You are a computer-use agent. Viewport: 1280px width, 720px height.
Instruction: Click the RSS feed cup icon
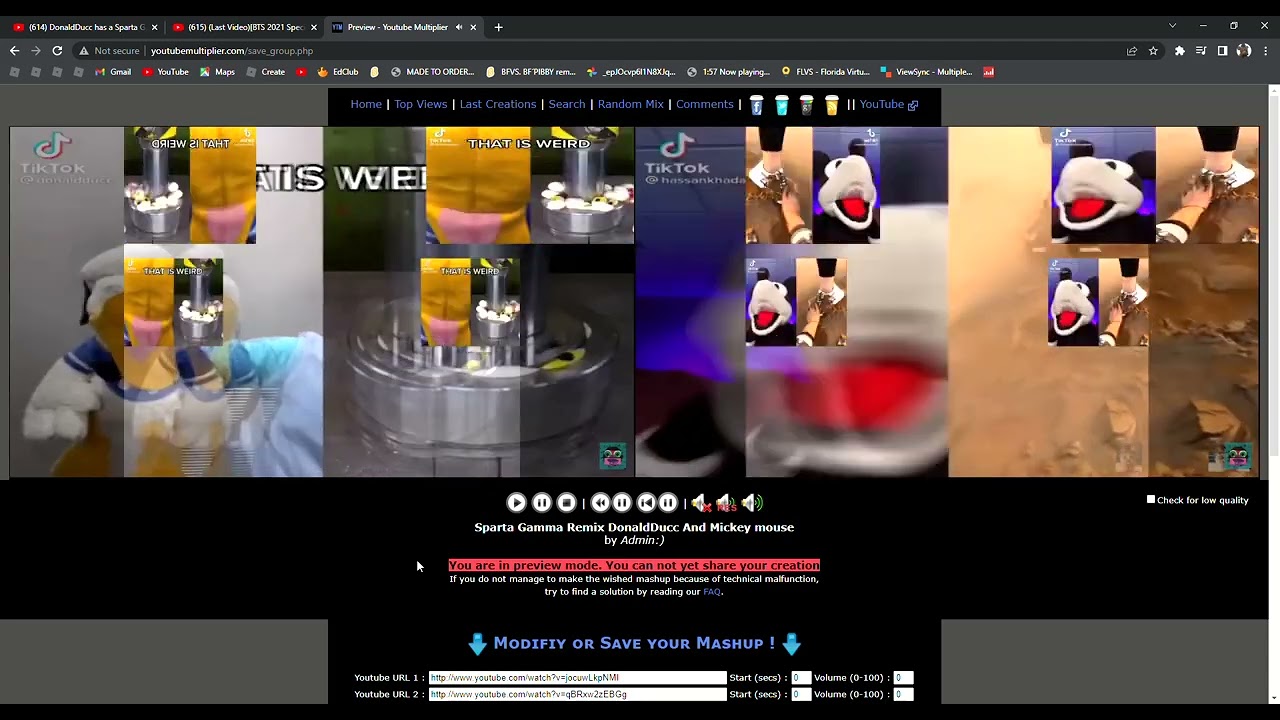(x=831, y=105)
